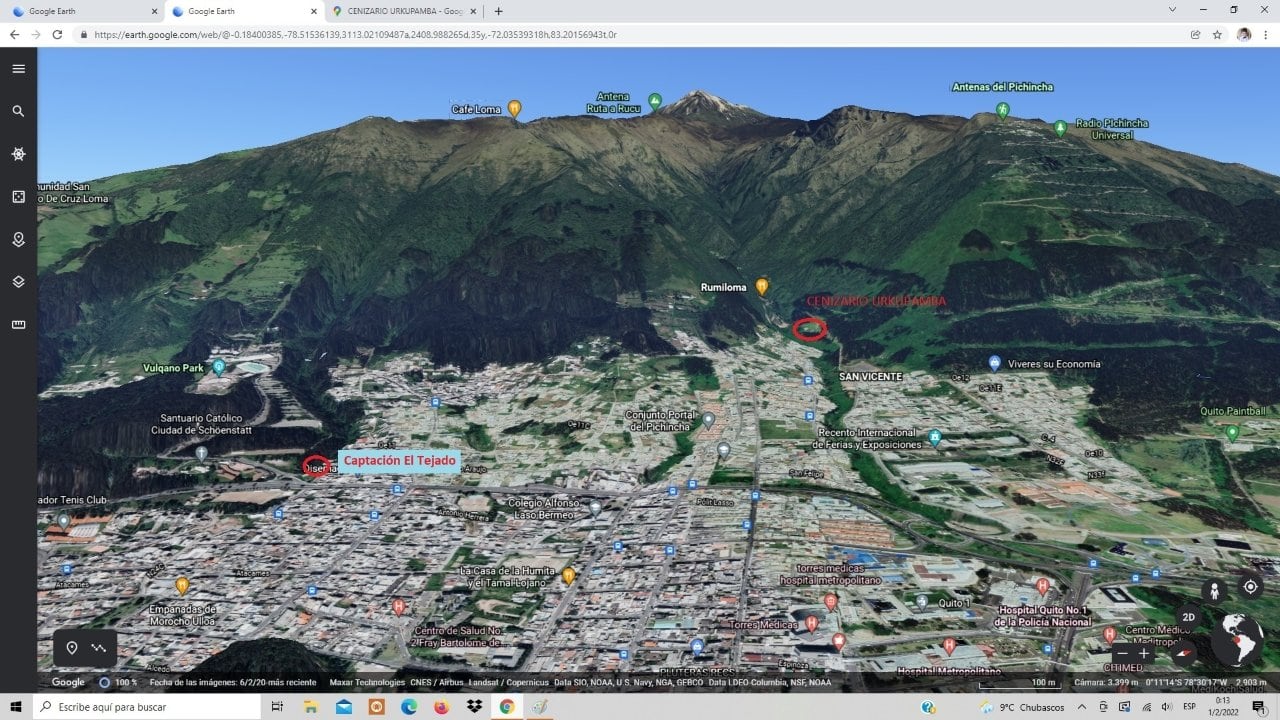
Task: Select the Measure ruler tool
Action: coord(18,324)
